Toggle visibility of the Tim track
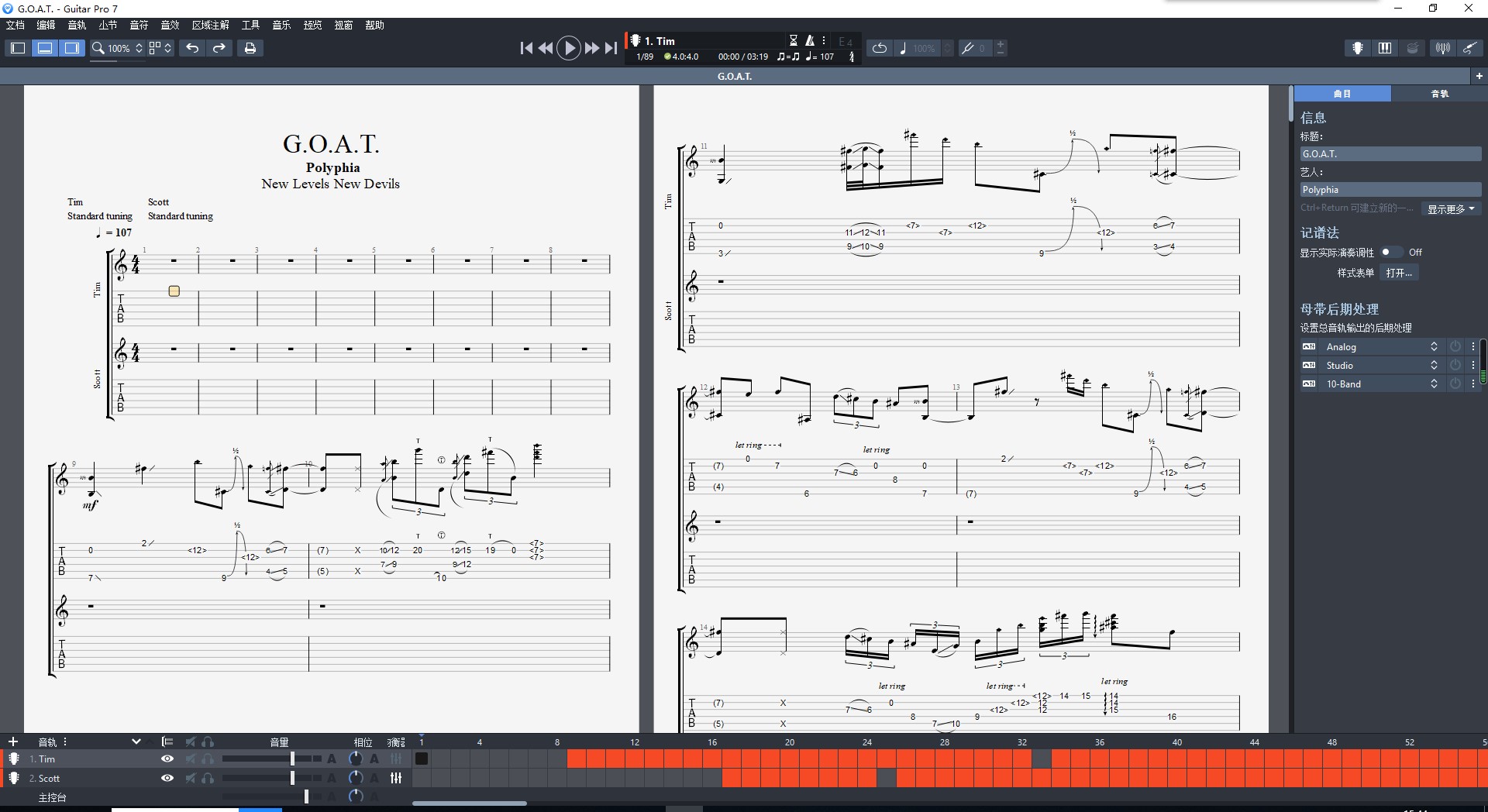The image size is (1488, 812). point(167,759)
